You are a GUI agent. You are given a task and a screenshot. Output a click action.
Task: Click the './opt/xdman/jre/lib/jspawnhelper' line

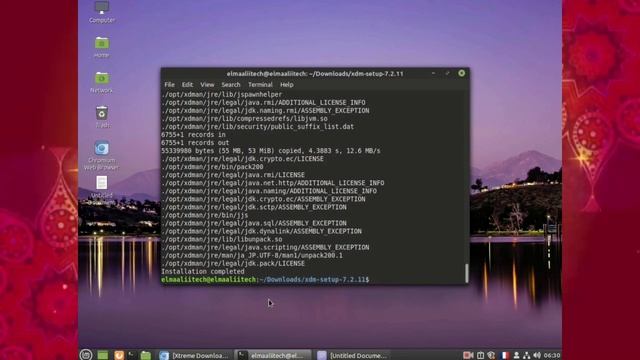click(222, 94)
